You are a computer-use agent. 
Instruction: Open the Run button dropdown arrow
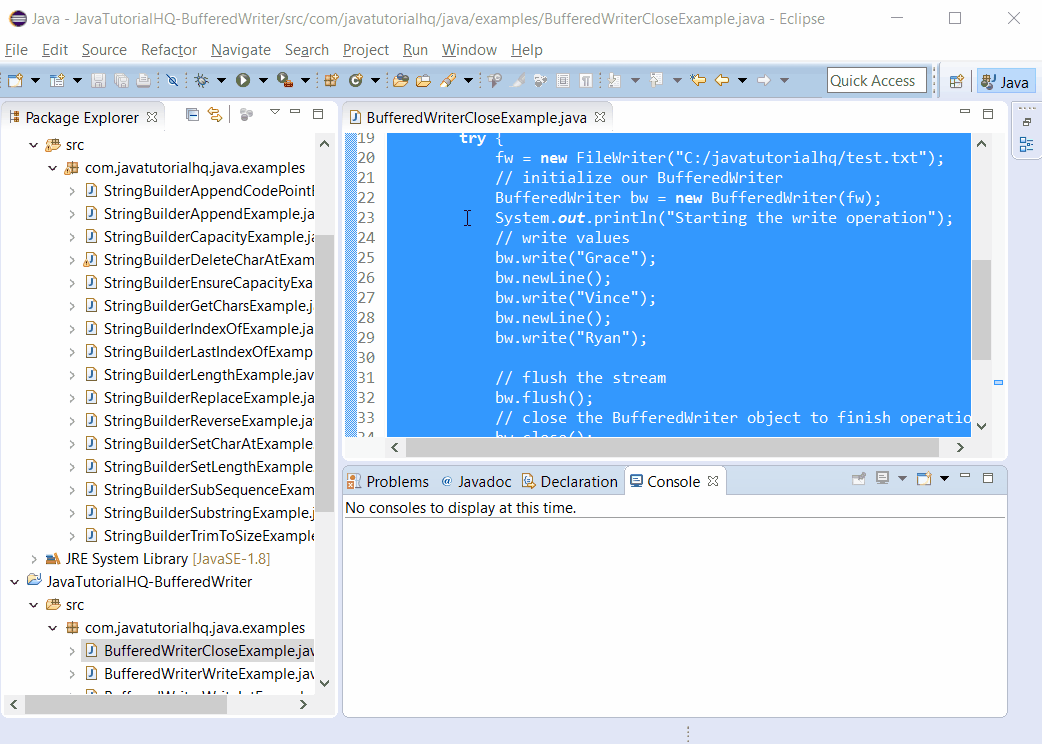pyautogui.click(x=261, y=80)
